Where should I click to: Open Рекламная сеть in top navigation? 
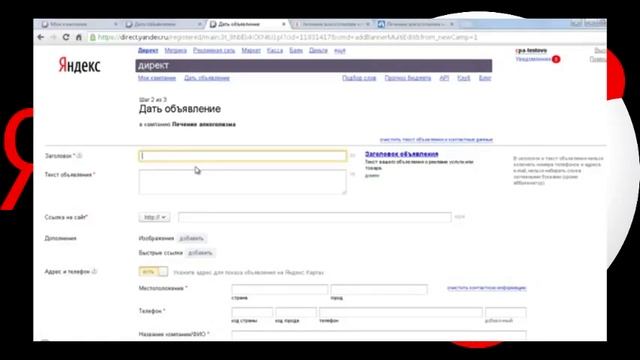click(x=214, y=51)
